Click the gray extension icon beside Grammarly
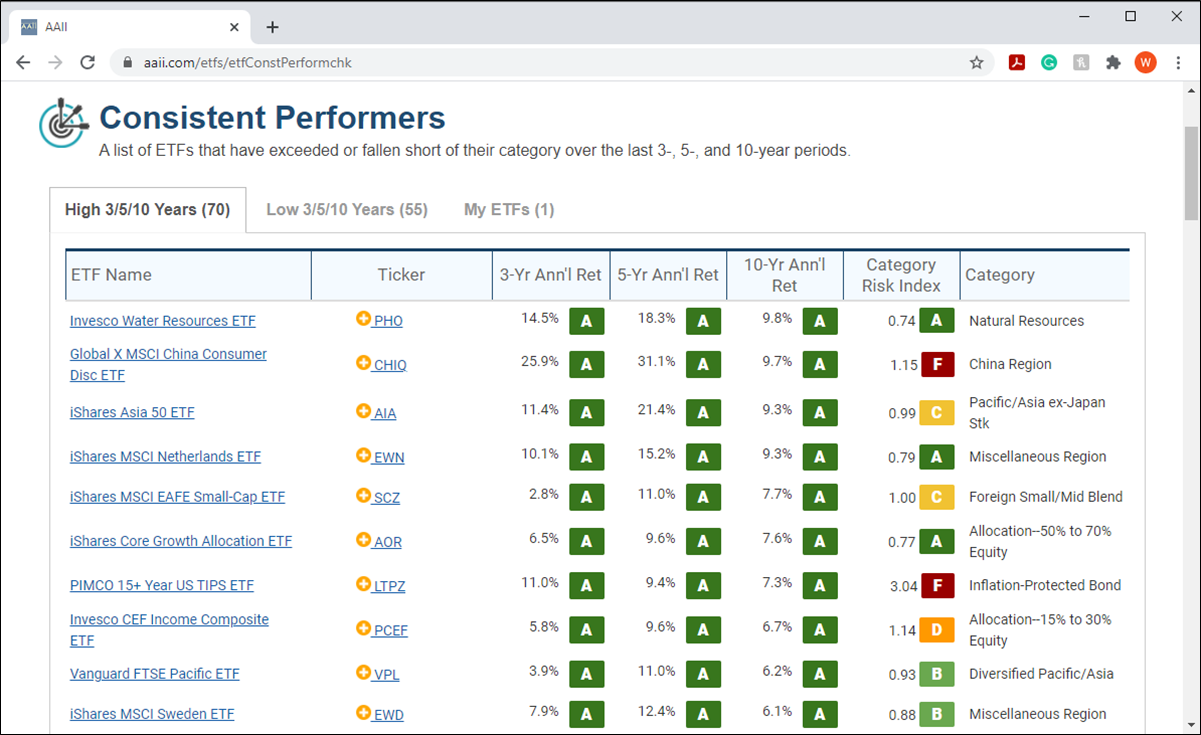1201x735 pixels. pyautogui.click(x=1081, y=62)
